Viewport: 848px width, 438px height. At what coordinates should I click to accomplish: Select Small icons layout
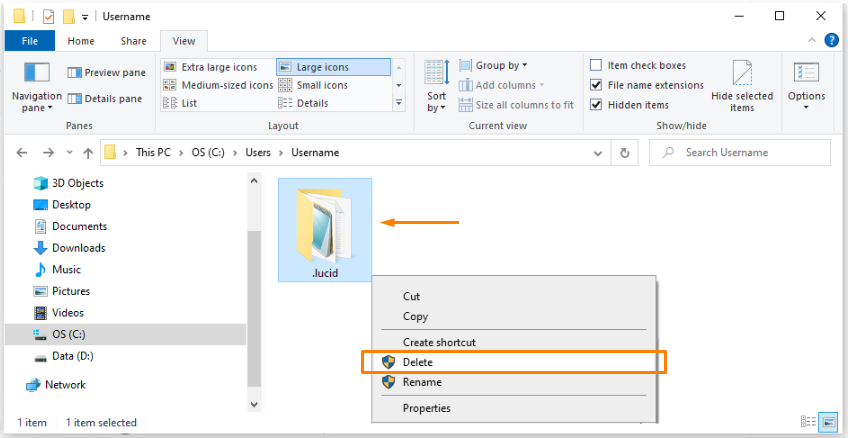[x=314, y=85]
